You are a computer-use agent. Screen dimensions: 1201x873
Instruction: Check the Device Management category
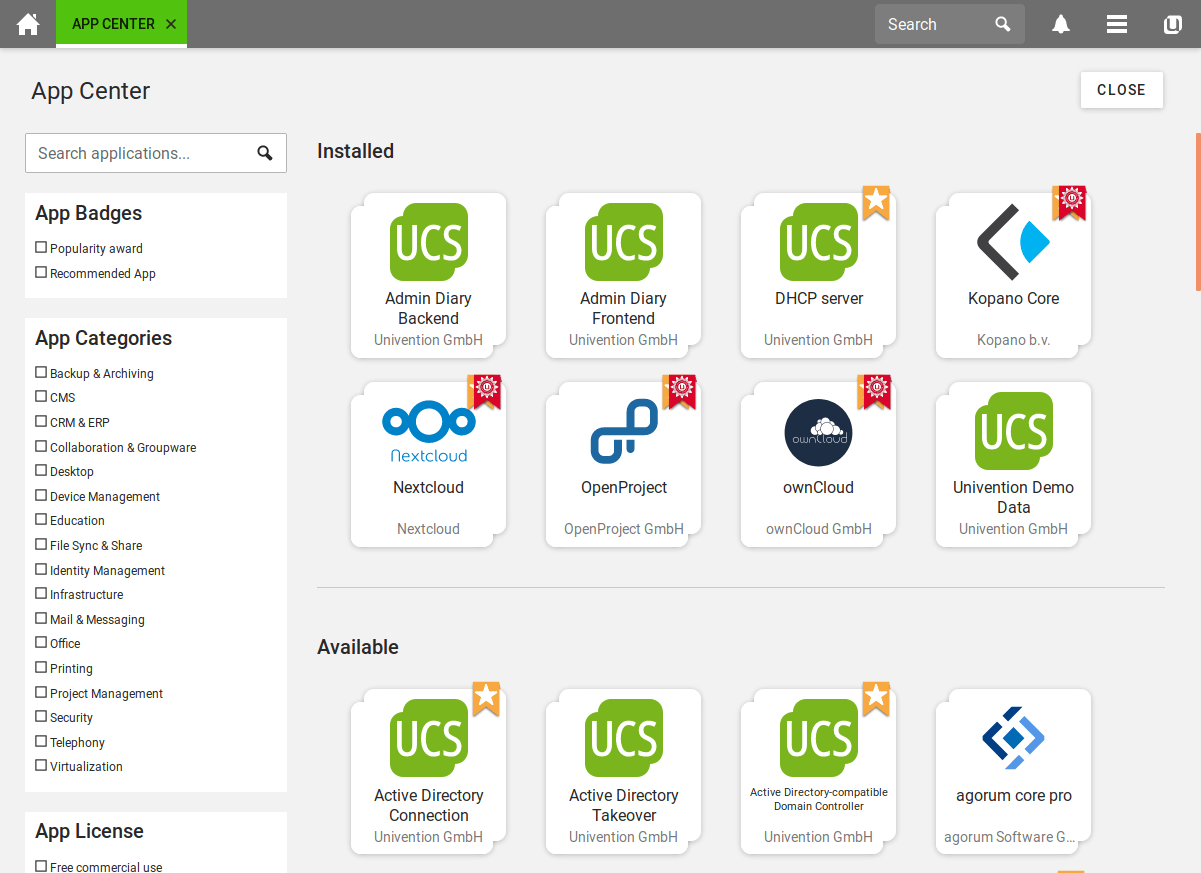pyautogui.click(x=41, y=495)
